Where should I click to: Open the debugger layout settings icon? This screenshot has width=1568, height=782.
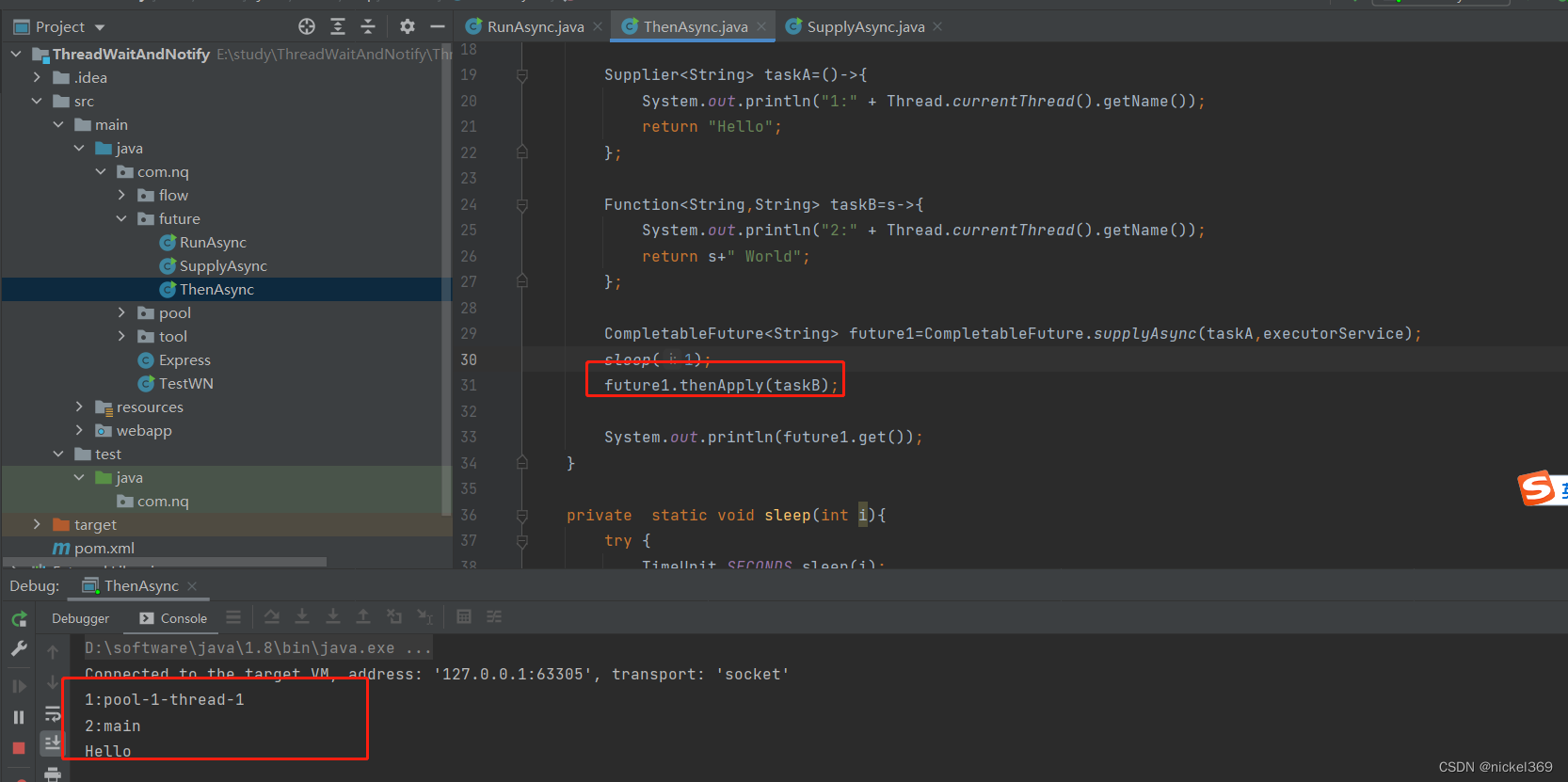[x=233, y=617]
